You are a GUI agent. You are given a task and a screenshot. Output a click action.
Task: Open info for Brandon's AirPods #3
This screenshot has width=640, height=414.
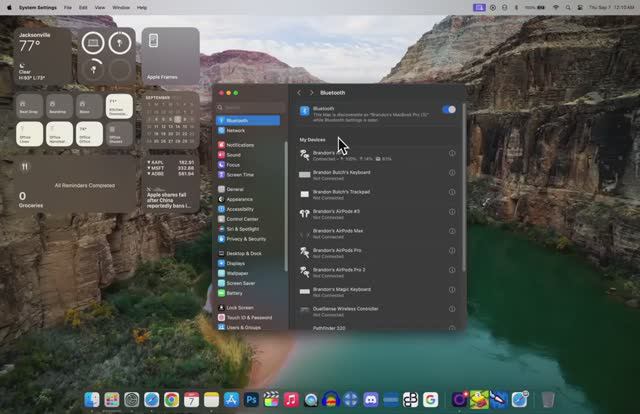pyautogui.click(x=452, y=212)
